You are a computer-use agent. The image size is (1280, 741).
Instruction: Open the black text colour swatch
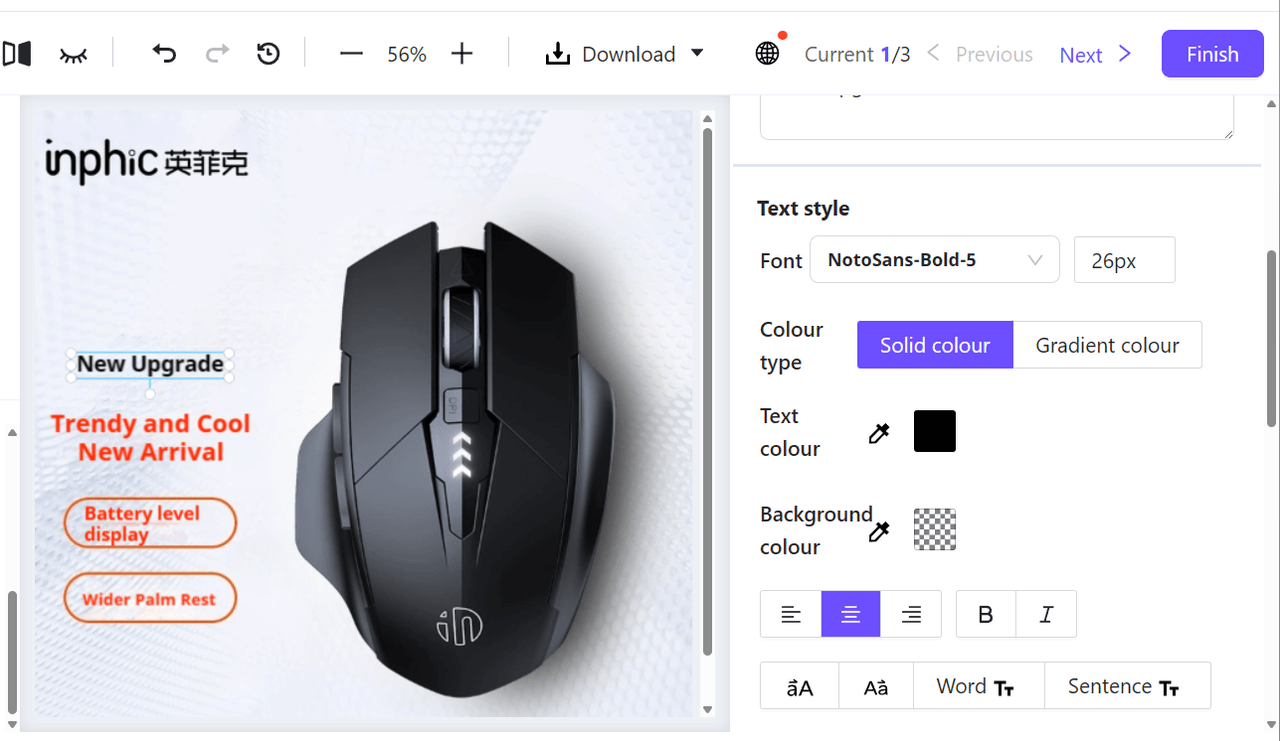pos(935,431)
